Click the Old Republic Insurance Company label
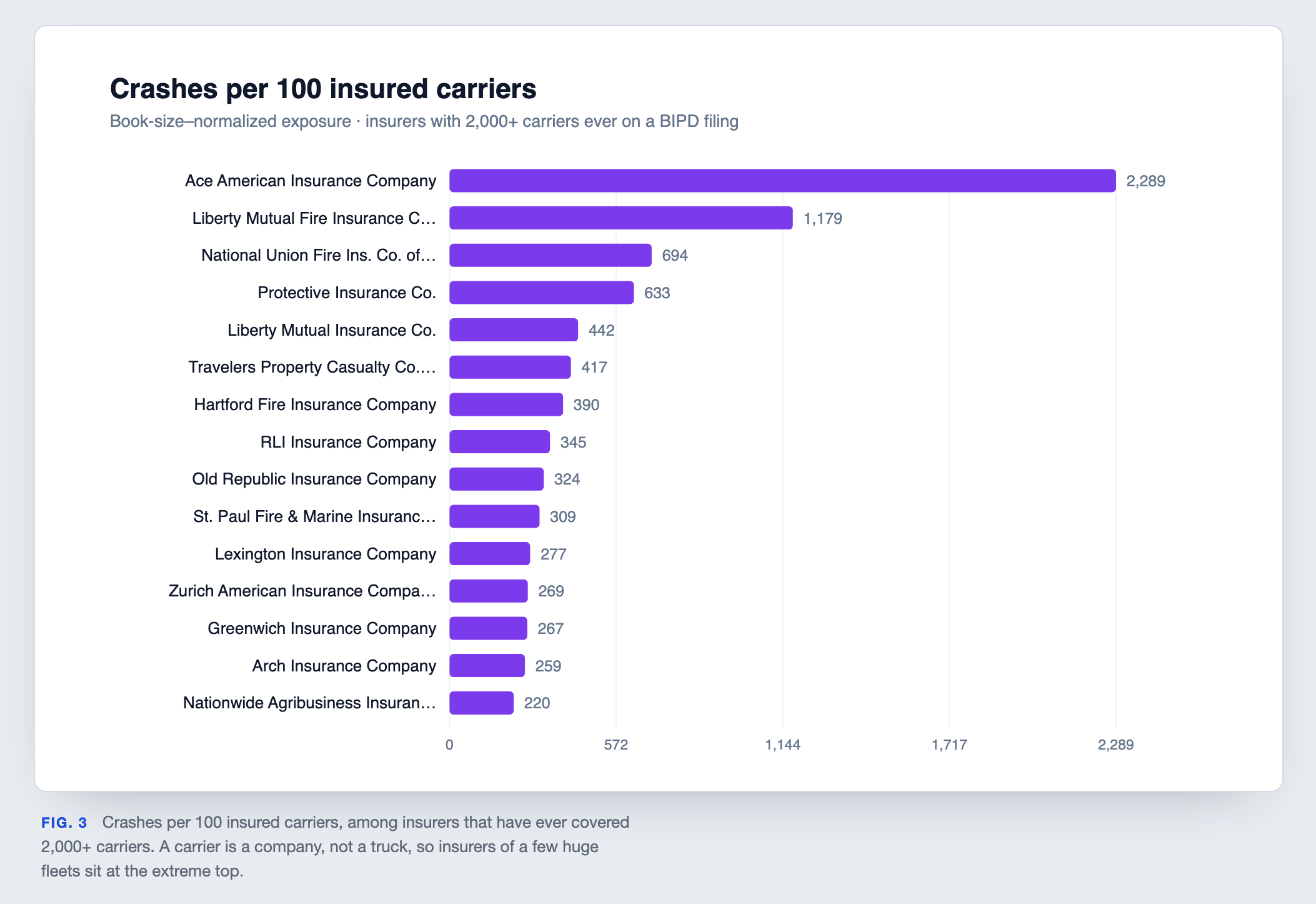This screenshot has height=904, width=1316. coord(314,479)
